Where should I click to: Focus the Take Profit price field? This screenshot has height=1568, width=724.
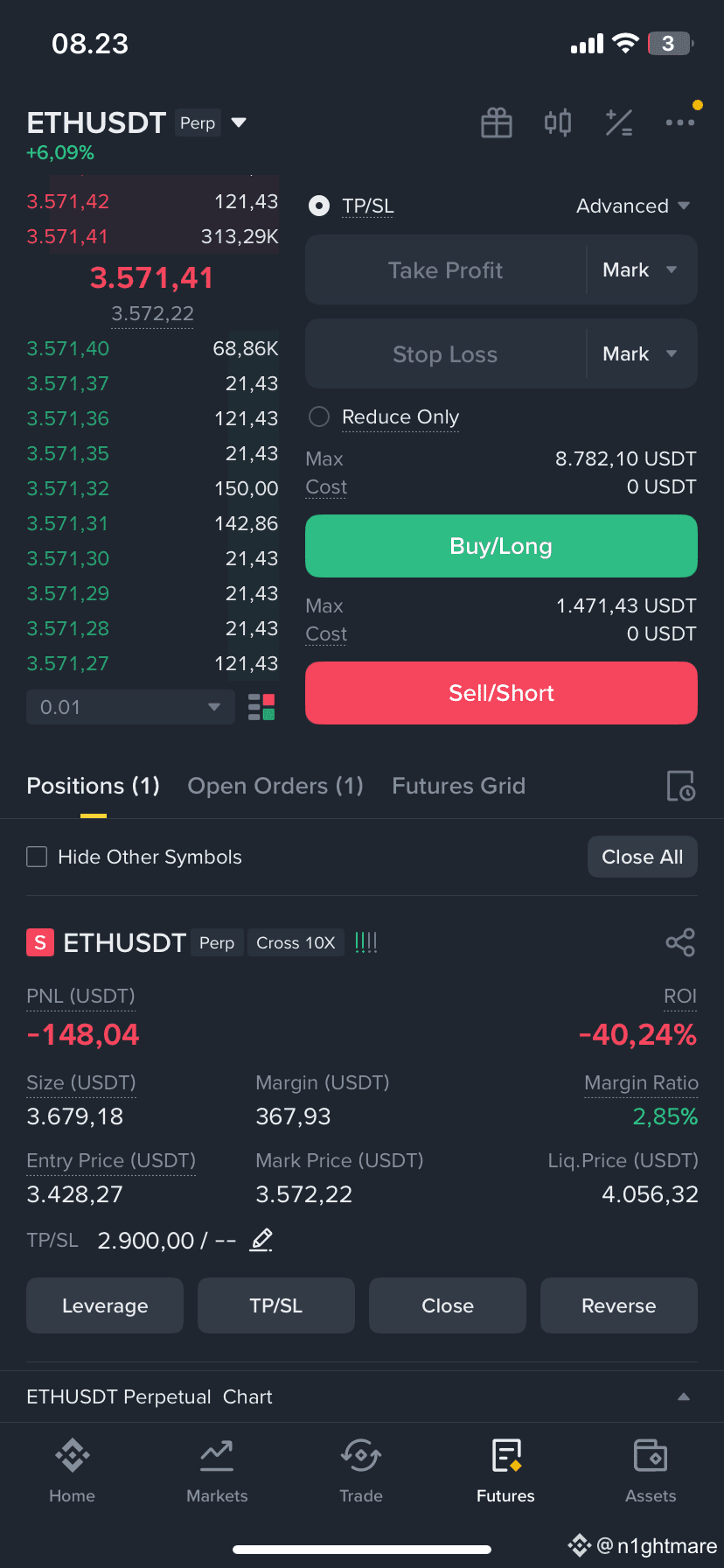tap(445, 269)
